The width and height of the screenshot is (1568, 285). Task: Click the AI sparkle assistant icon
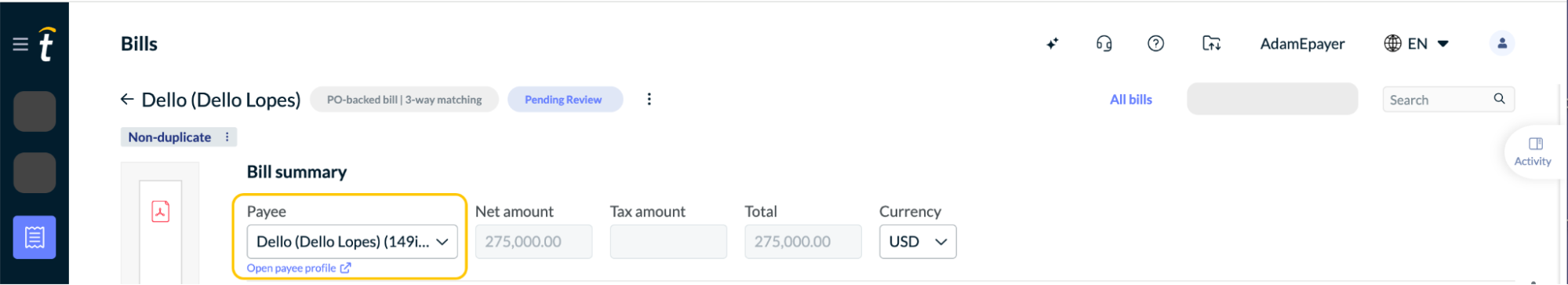coord(1052,44)
